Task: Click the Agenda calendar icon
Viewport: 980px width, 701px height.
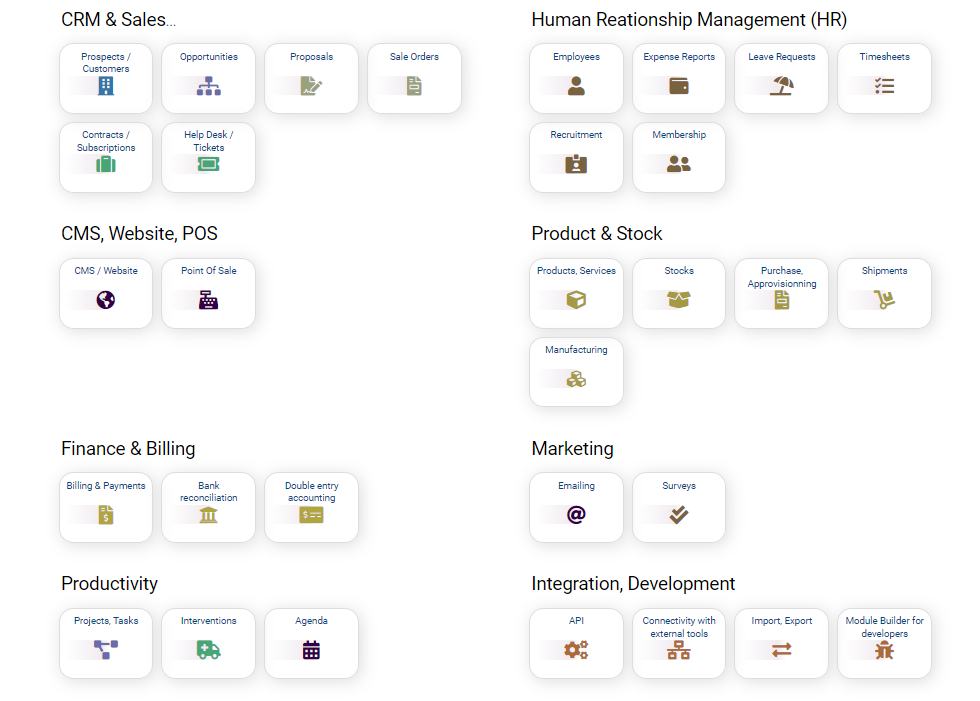Action: coord(312,650)
